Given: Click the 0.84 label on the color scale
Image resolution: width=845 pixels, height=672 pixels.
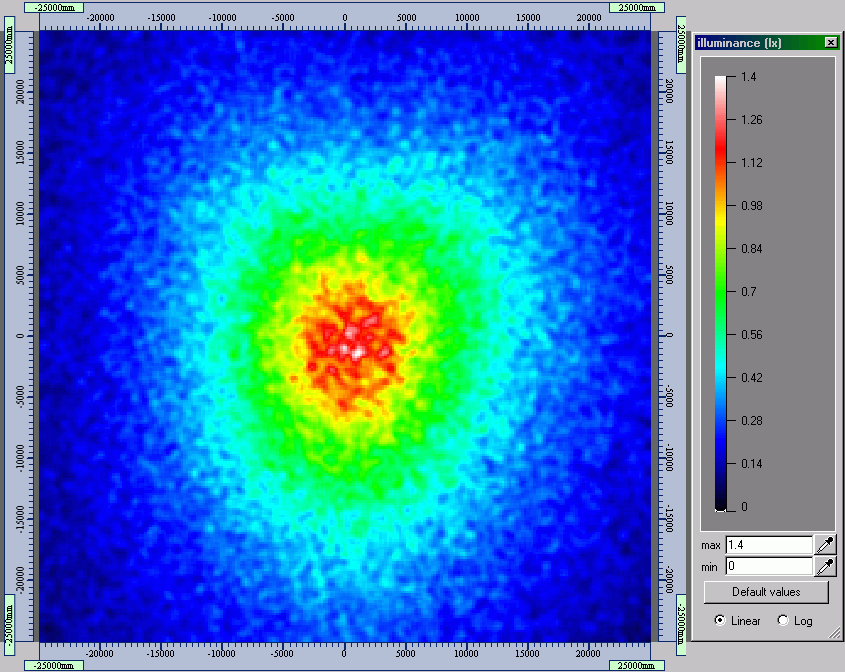Looking at the screenshot, I should point(752,249).
